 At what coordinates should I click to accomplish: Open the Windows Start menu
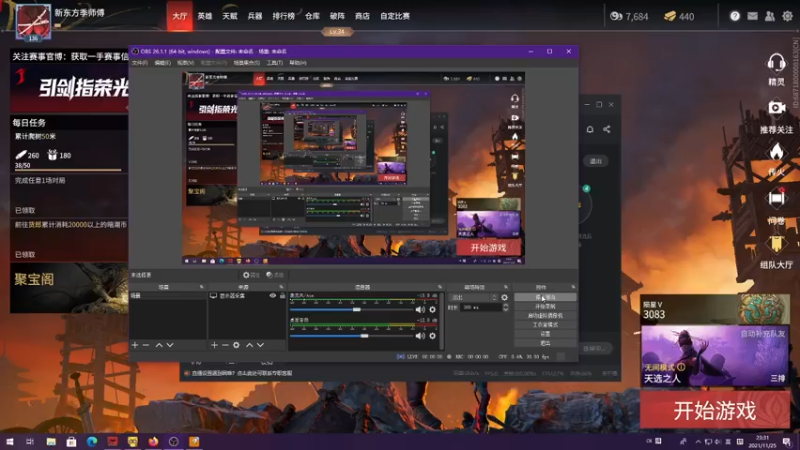click(9, 441)
